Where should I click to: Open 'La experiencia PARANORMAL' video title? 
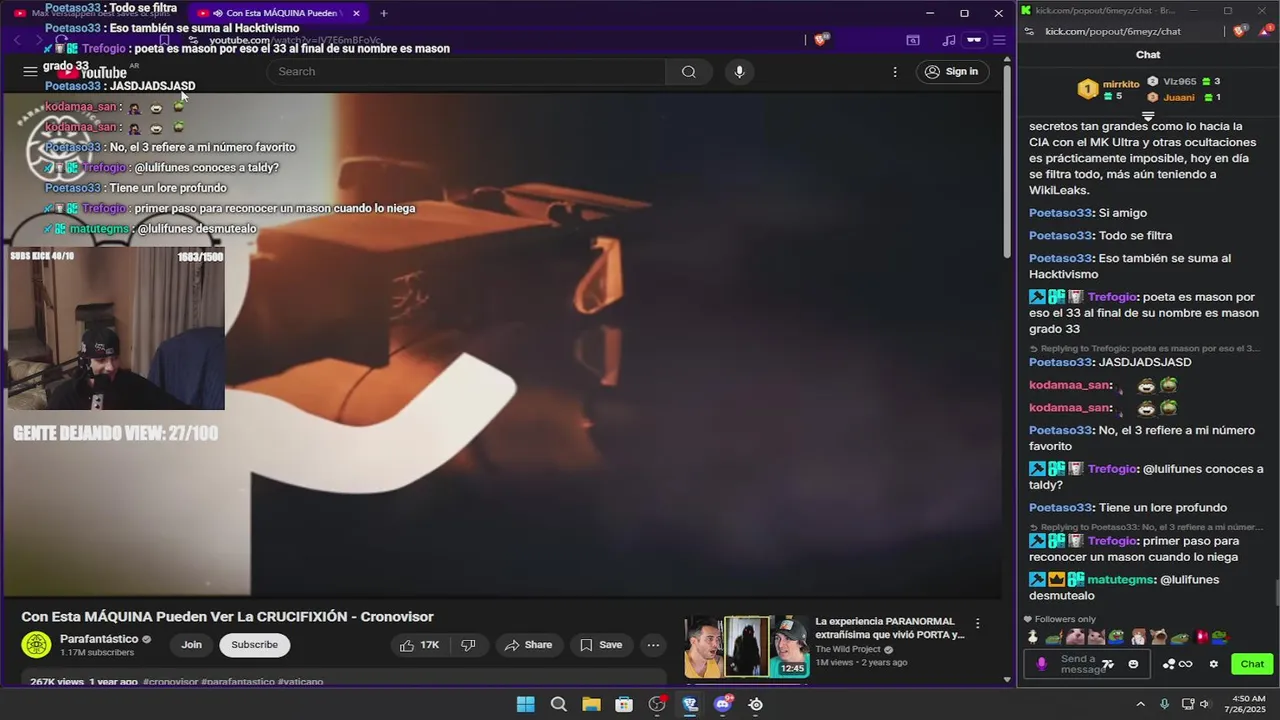890,628
